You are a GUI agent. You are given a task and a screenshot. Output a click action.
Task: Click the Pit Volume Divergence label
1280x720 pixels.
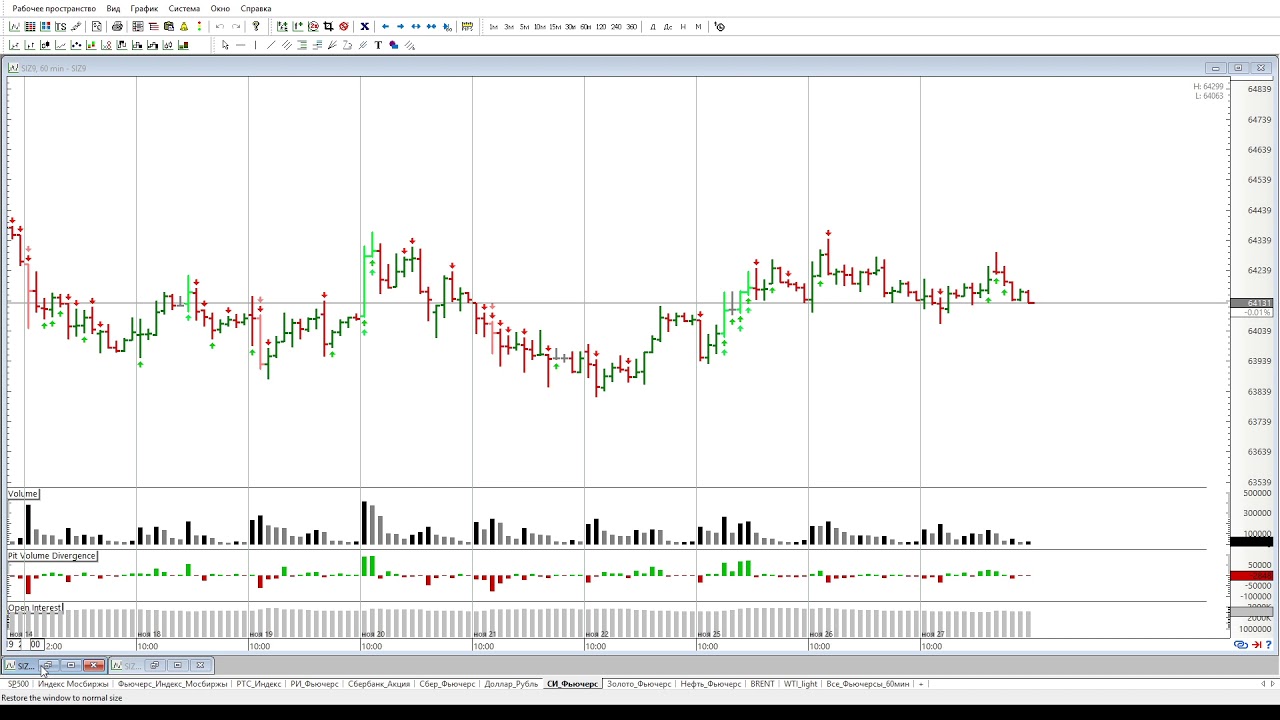coord(52,556)
